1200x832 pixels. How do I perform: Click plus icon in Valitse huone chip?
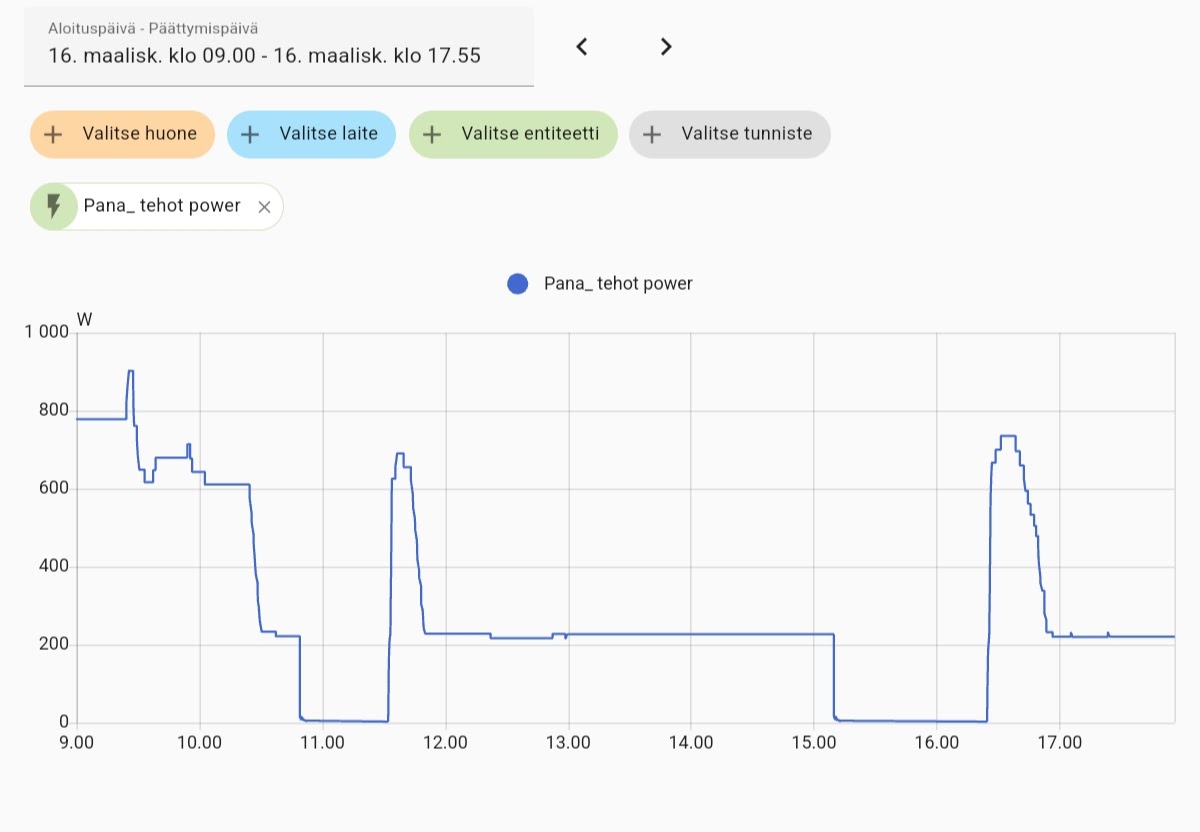54,134
